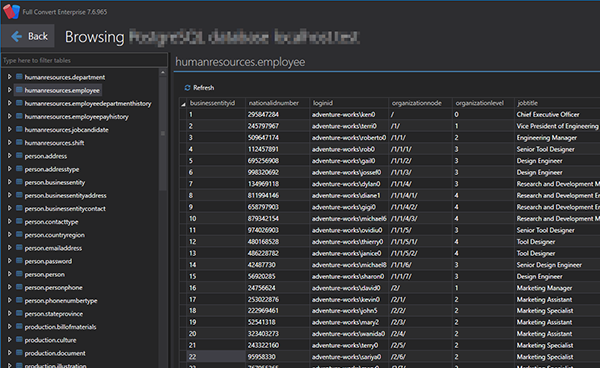Click table icon beside person.phonenumbertype
The image size is (600, 368).
[19, 300]
